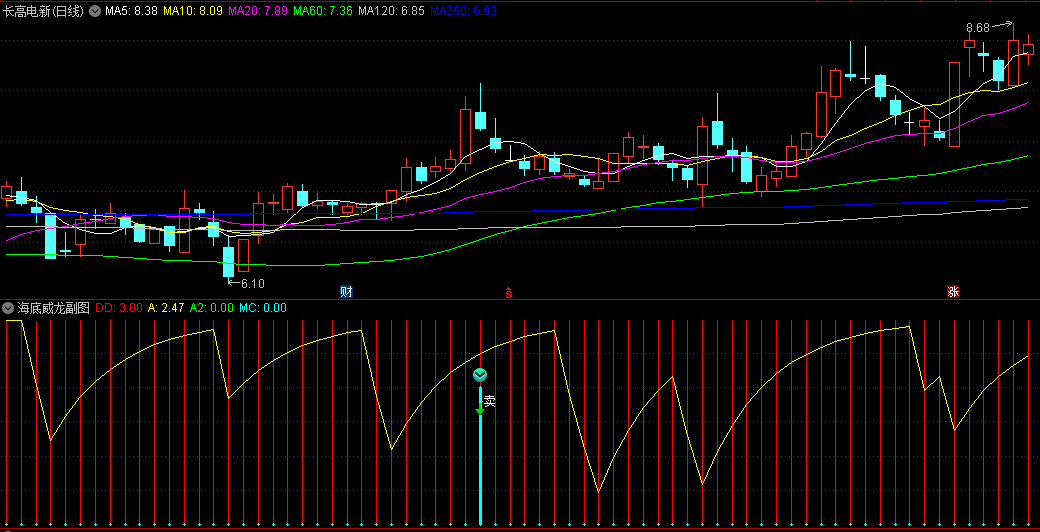Click the 6.10 low price arrow marker
The width and height of the screenshot is (1040, 532).
pos(246,283)
